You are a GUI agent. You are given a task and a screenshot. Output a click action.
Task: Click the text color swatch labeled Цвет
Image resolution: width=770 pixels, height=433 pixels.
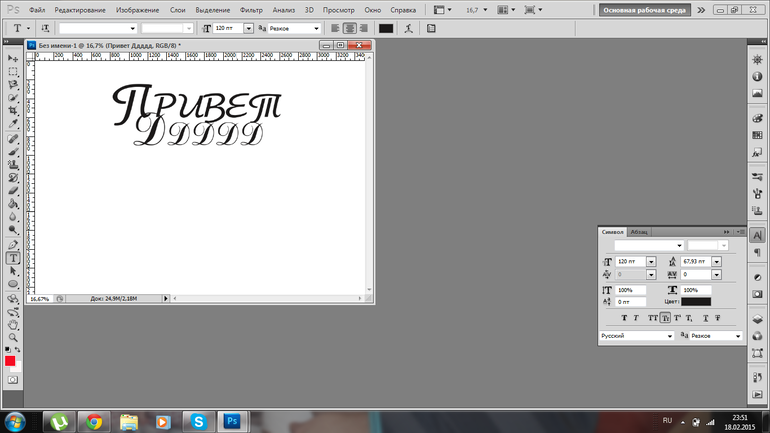695,301
